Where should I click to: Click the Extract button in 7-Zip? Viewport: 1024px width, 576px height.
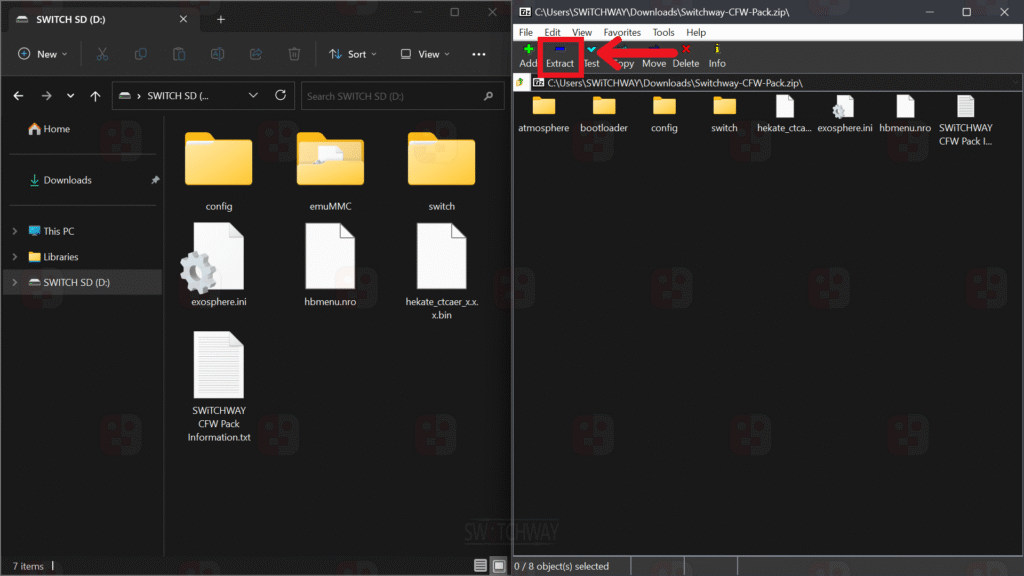pyautogui.click(x=560, y=56)
